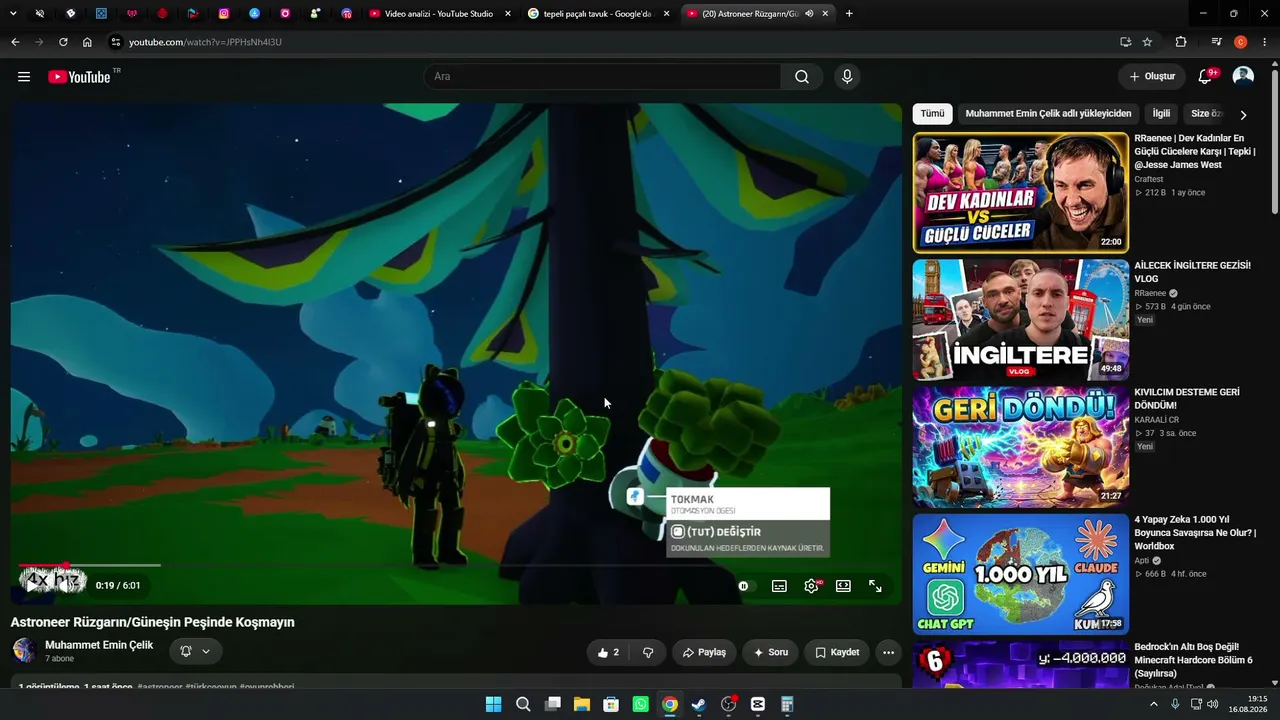This screenshot has height=720, width=1280.
Task: Go back to the previous page
Action: coord(15,42)
